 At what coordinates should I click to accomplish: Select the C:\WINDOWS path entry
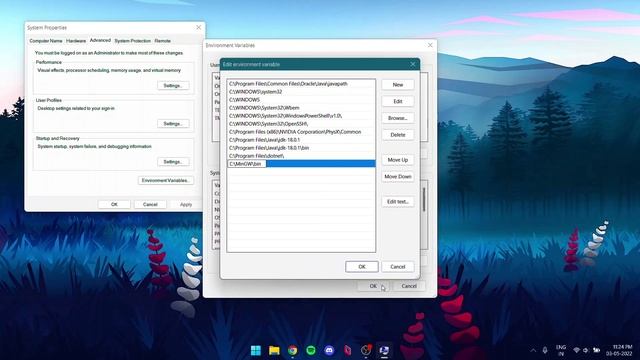(x=301, y=100)
